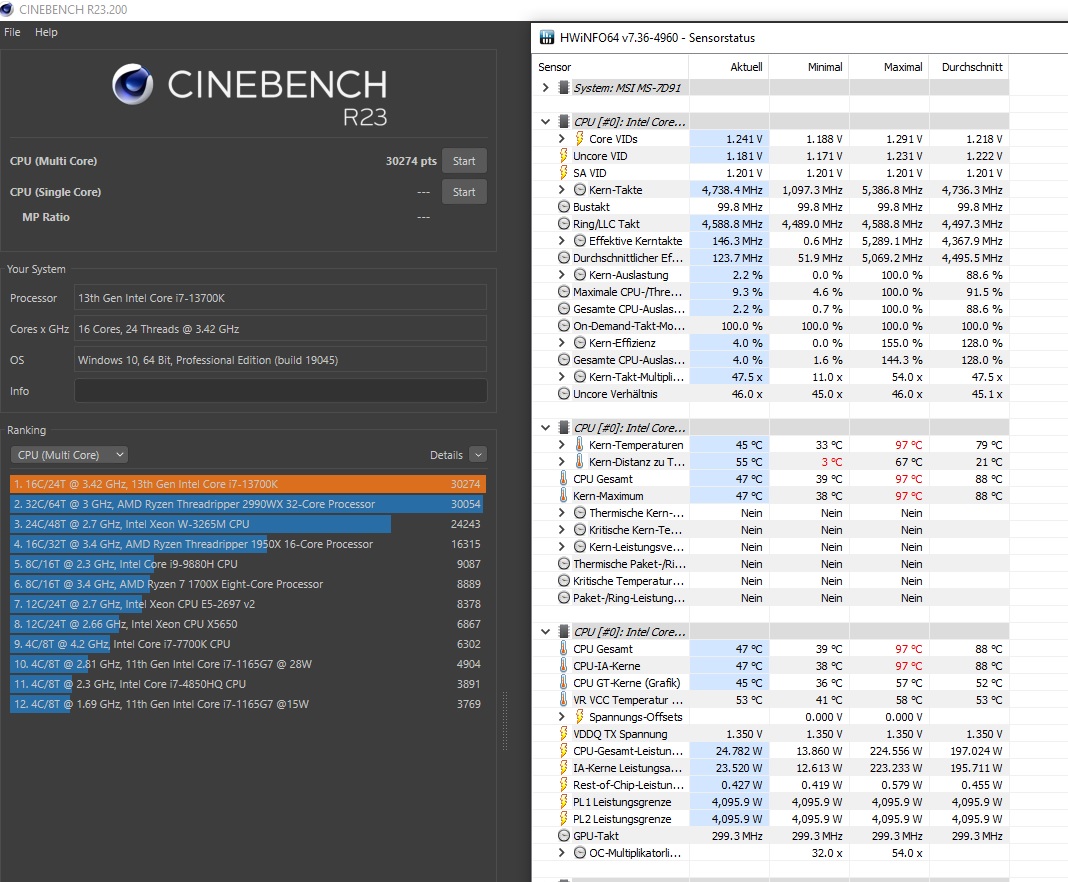
Task: Click the Durchschnitt column header
Action: 969,67
